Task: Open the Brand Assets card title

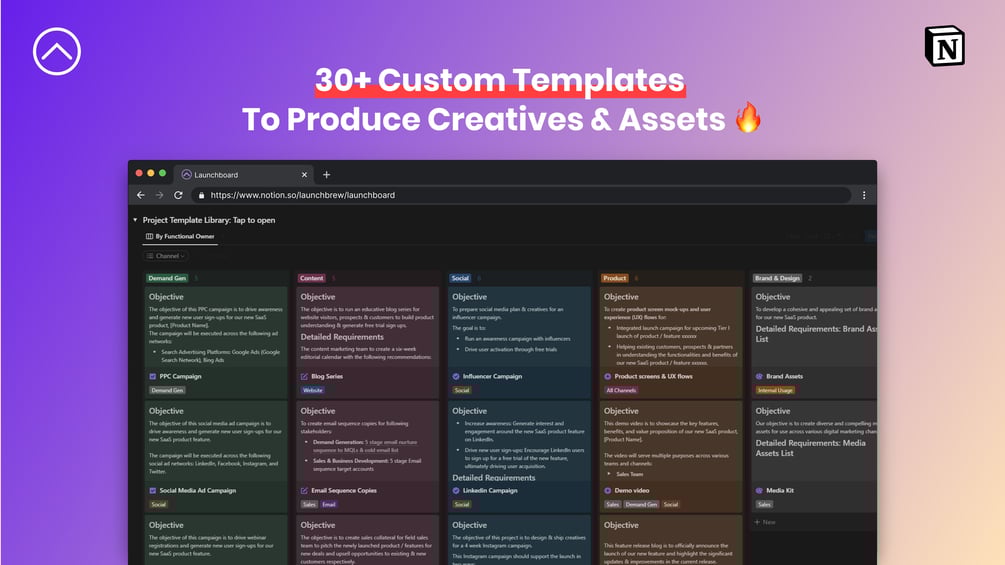Action: tap(785, 377)
